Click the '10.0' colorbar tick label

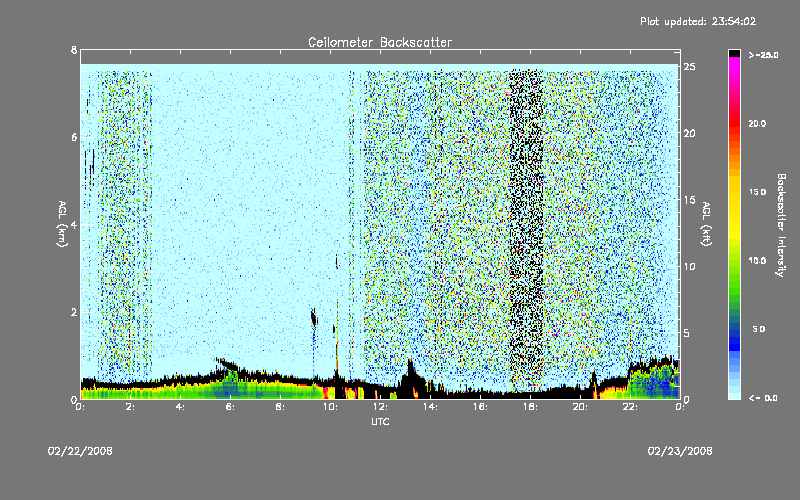click(757, 261)
